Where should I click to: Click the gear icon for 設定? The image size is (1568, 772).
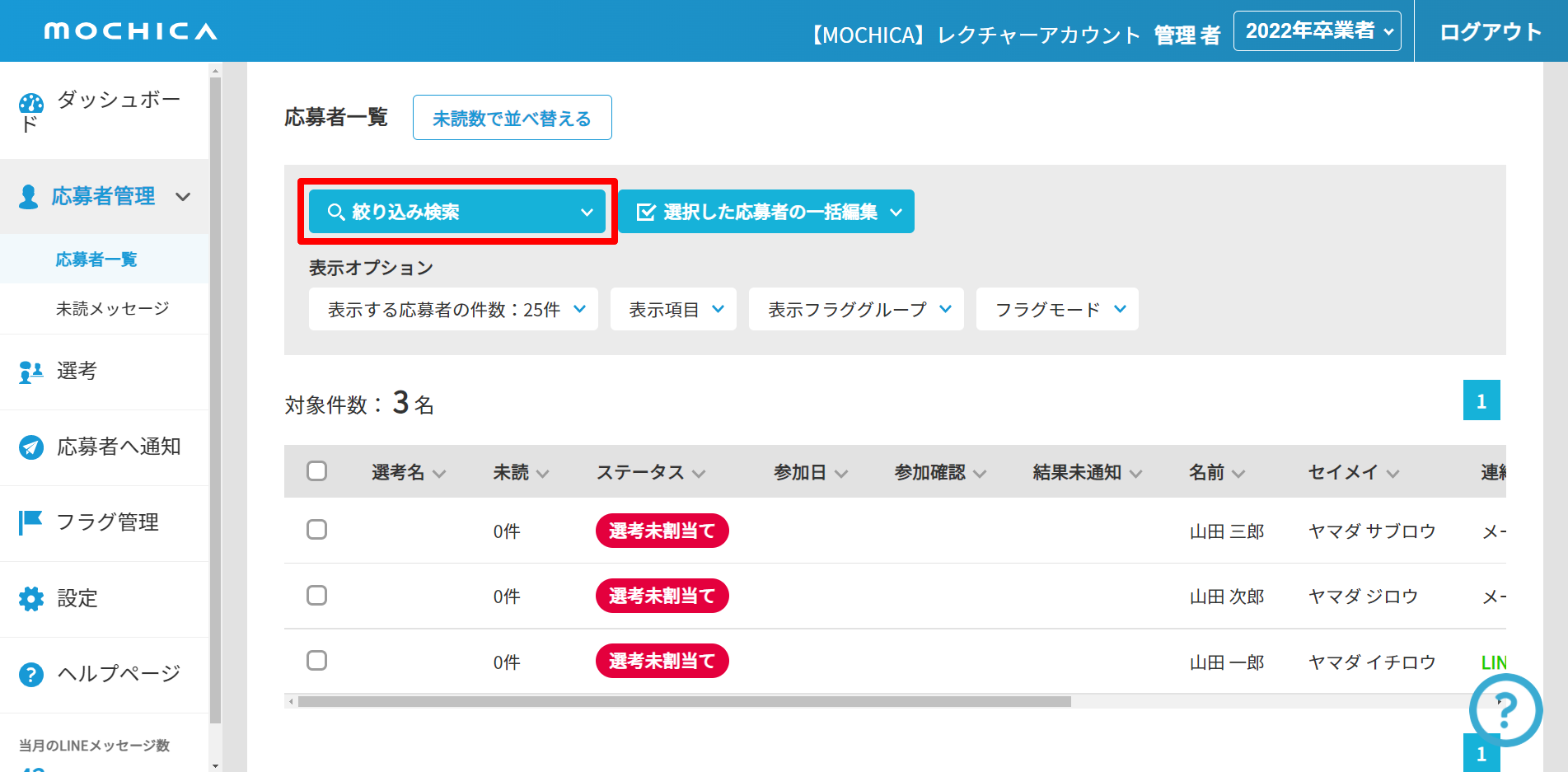[31, 599]
